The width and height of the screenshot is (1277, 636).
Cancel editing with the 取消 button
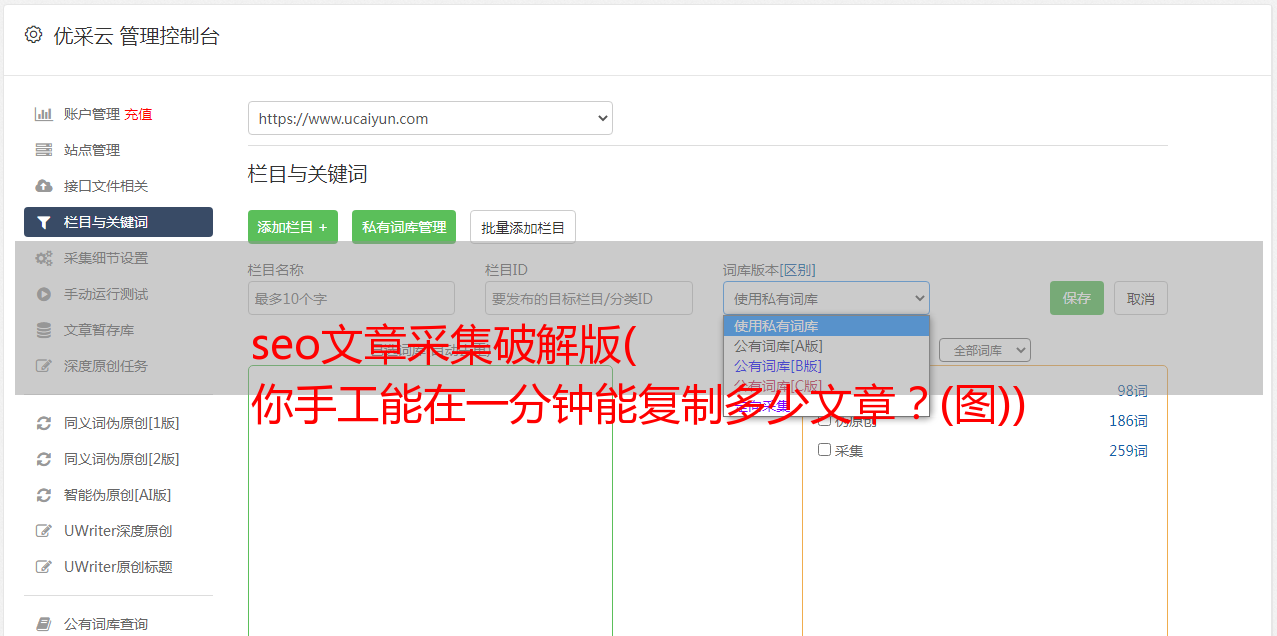(x=1141, y=298)
